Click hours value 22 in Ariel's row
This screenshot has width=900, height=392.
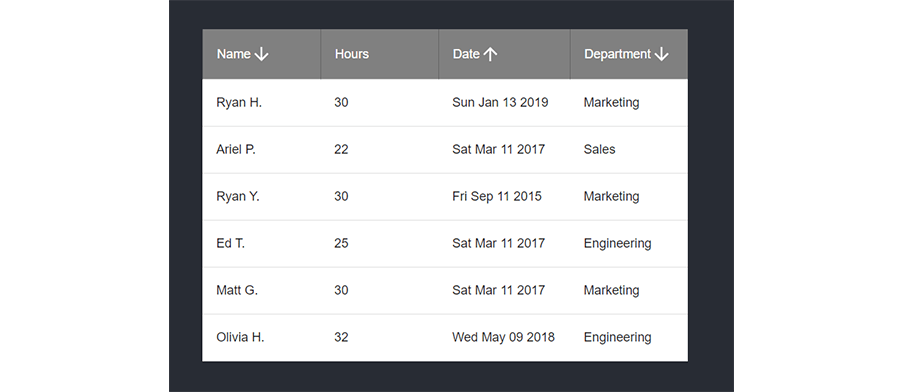pyautogui.click(x=341, y=150)
